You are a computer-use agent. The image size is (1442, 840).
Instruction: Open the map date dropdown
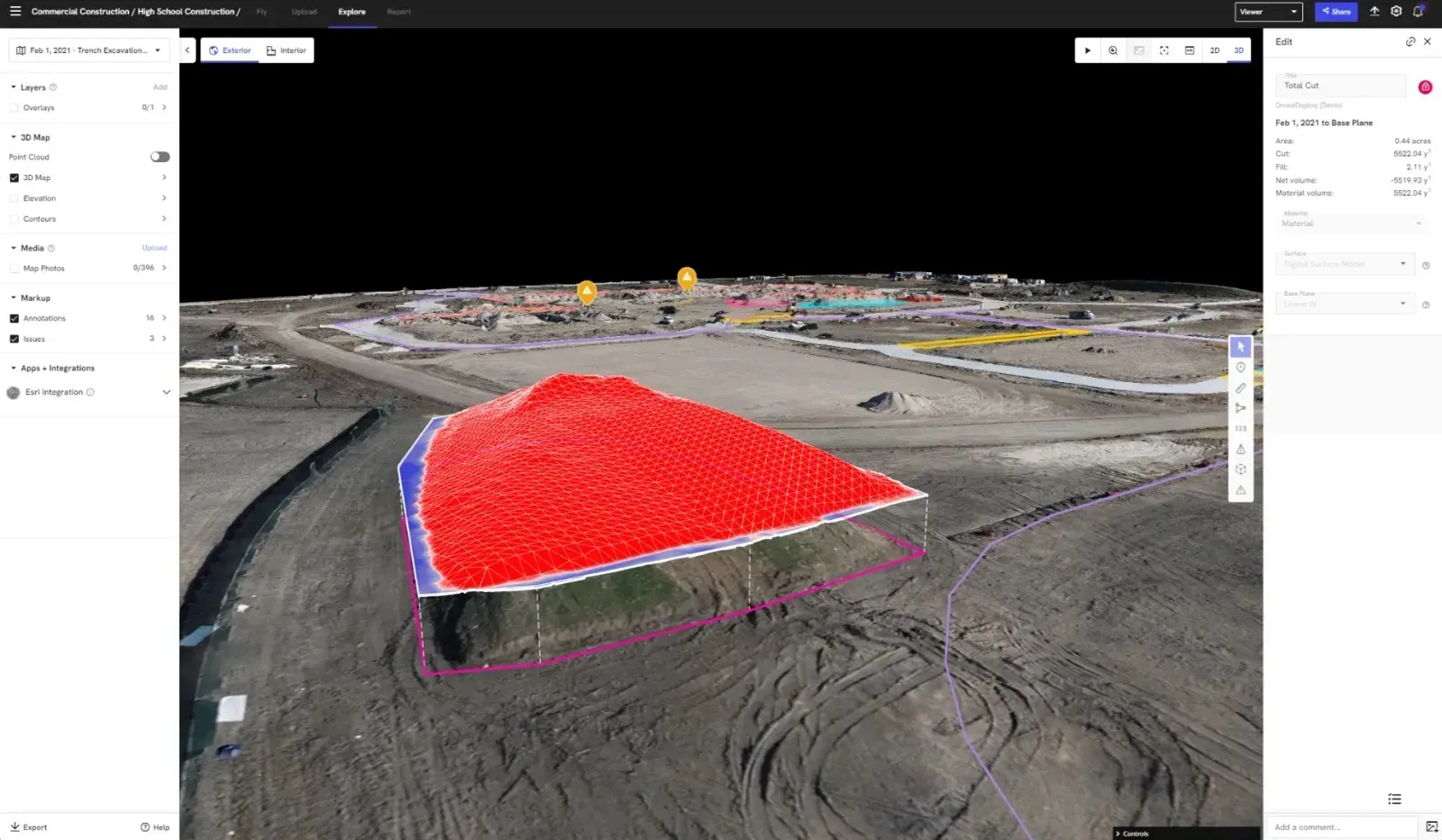(89, 50)
